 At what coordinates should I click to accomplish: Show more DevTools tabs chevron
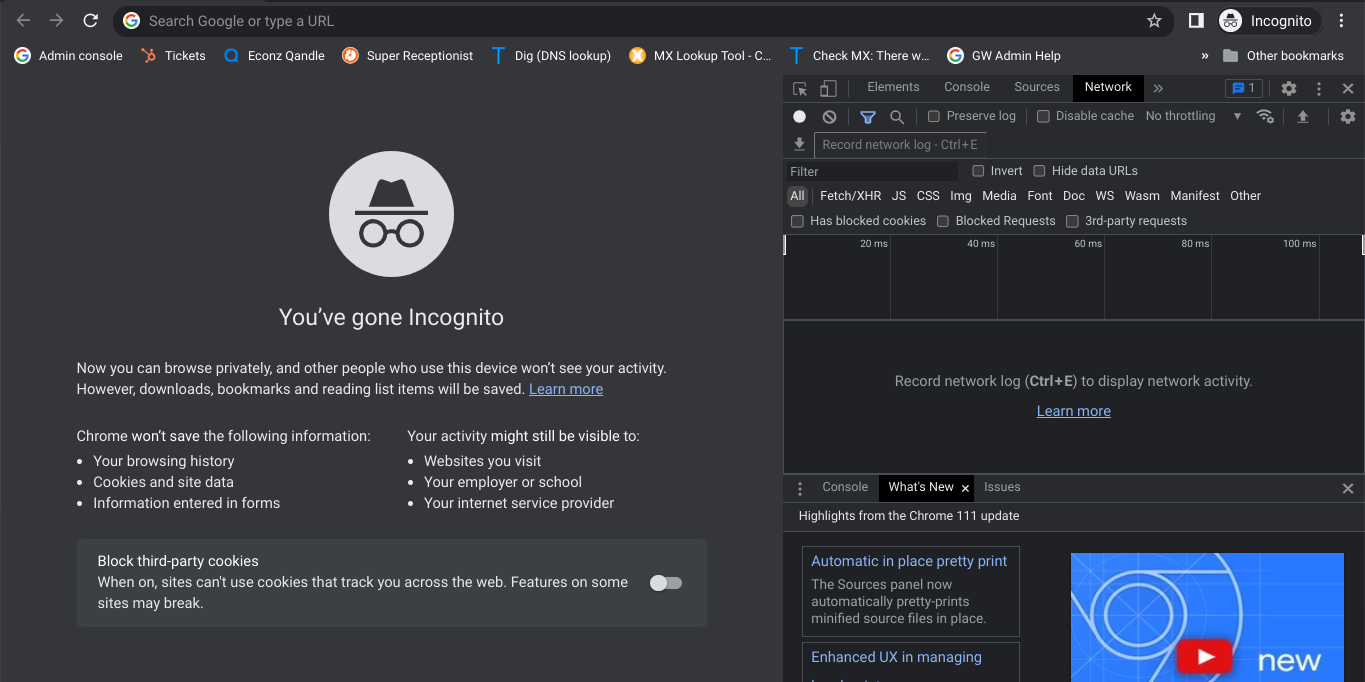pyautogui.click(x=1158, y=88)
